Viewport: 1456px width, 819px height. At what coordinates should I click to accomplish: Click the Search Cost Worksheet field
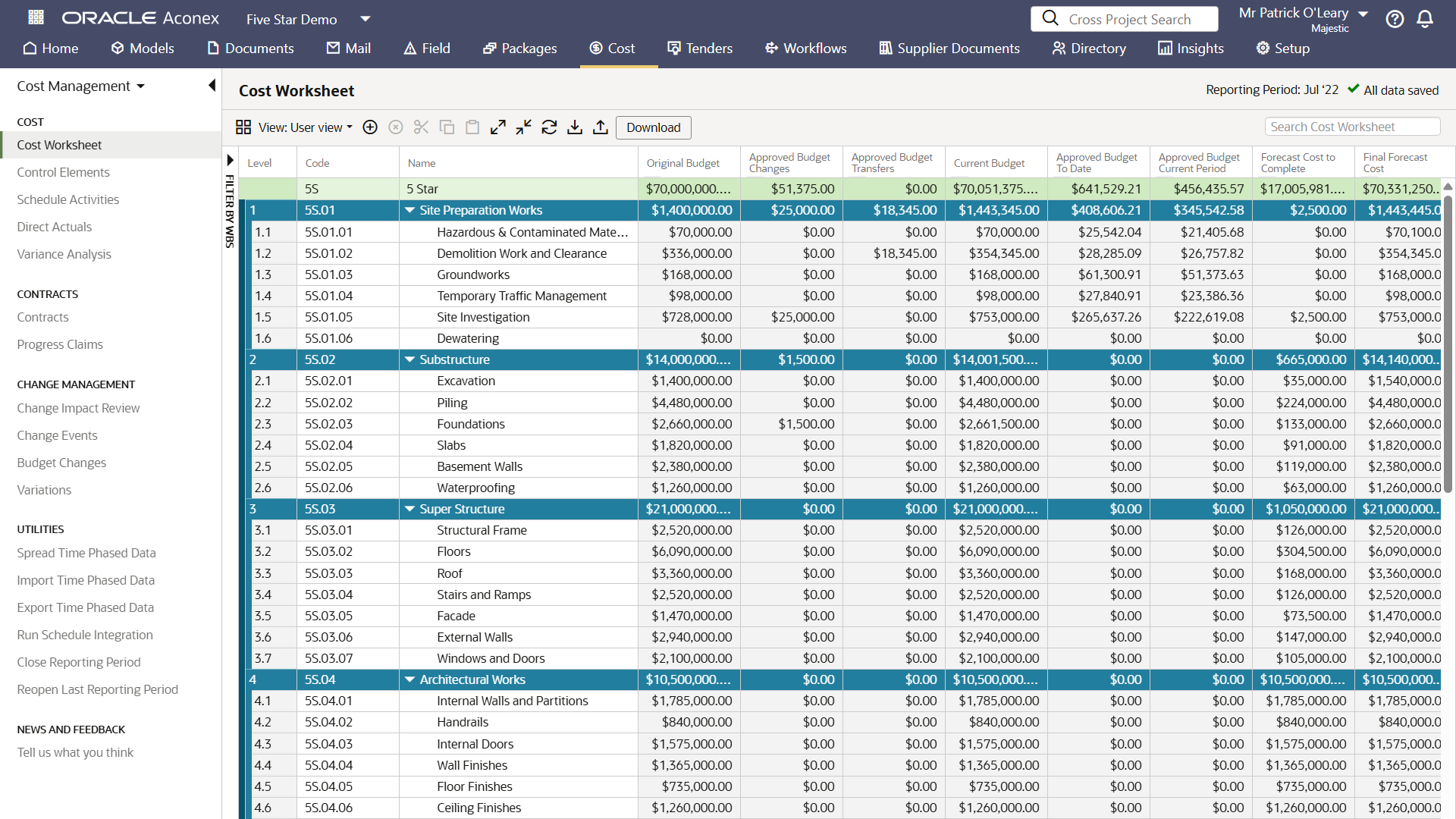(x=1352, y=127)
